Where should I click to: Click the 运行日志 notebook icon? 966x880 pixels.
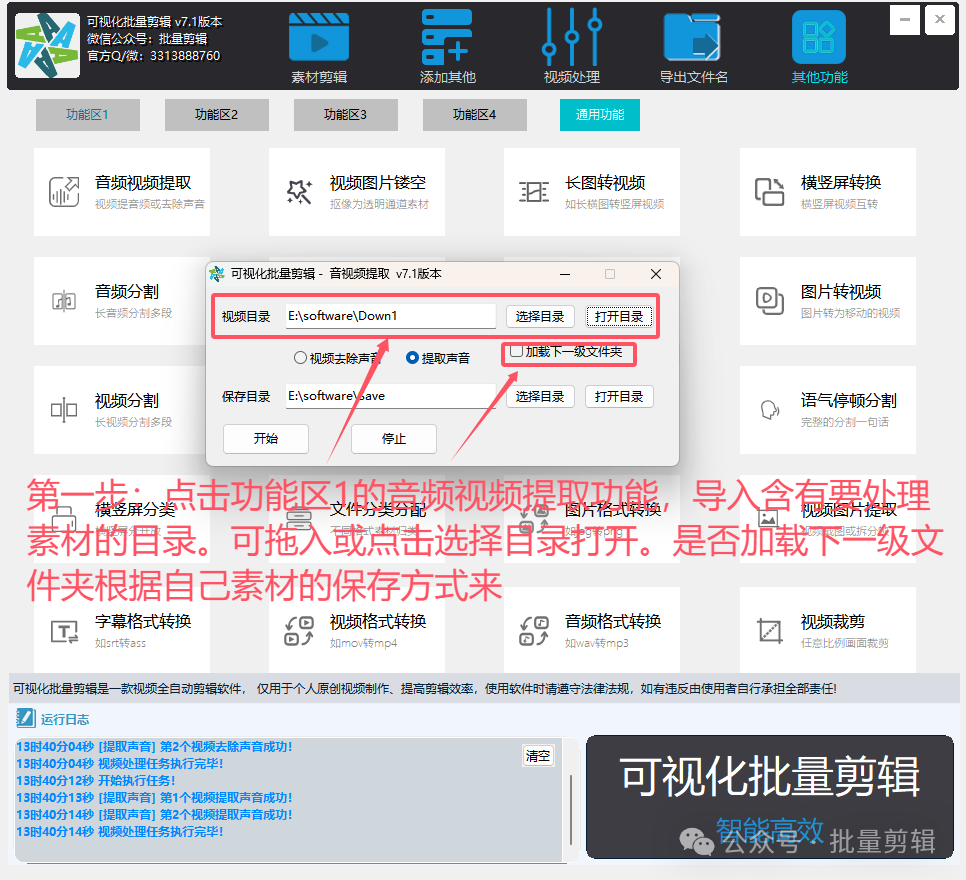(25, 718)
